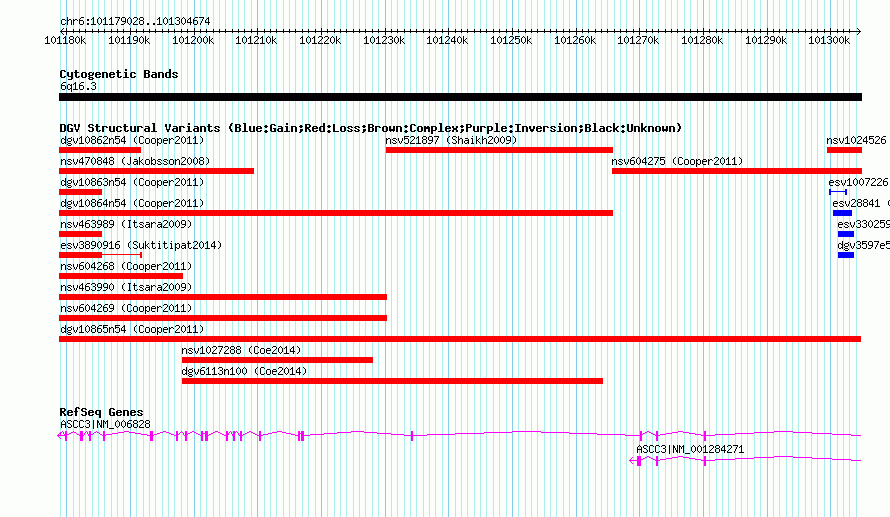Click the 101180k ruler tick label
This screenshot has height=517, width=890.
click(65, 40)
